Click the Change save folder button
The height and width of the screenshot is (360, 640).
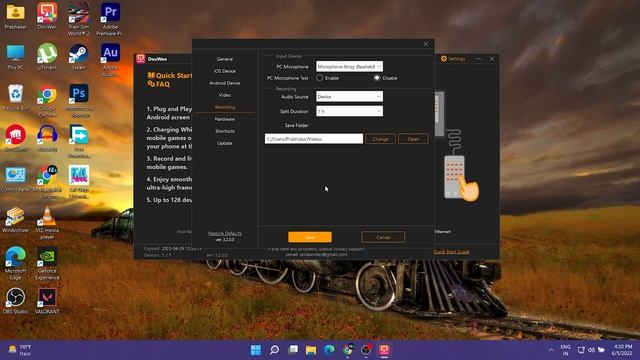[380, 139]
